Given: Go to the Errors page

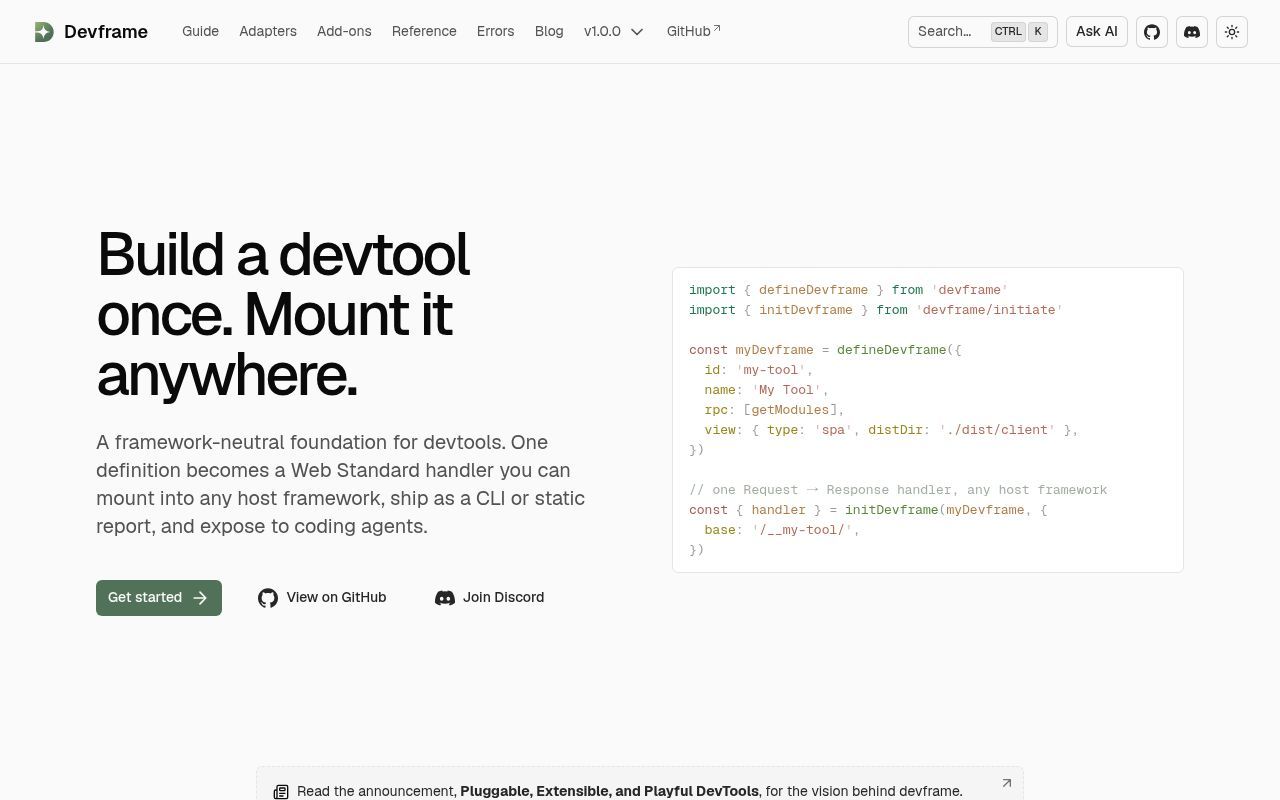Looking at the screenshot, I should pos(495,32).
